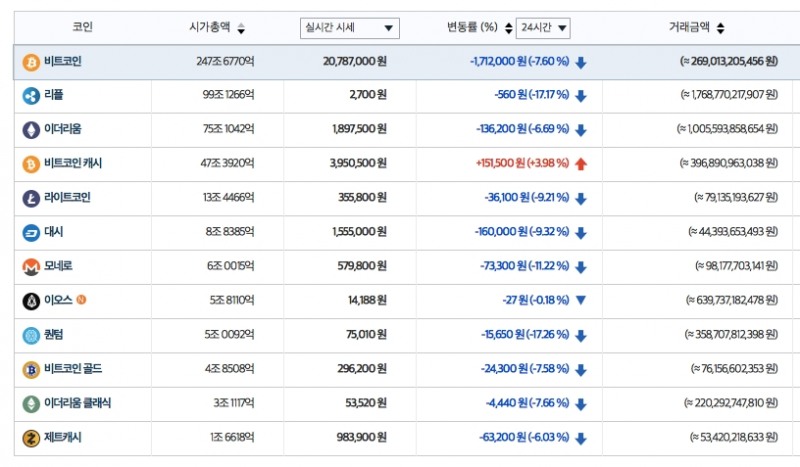Screen dimensions: 800x467
Task: Sort by 시가총액 using its sort arrows
Action: click(x=241, y=29)
